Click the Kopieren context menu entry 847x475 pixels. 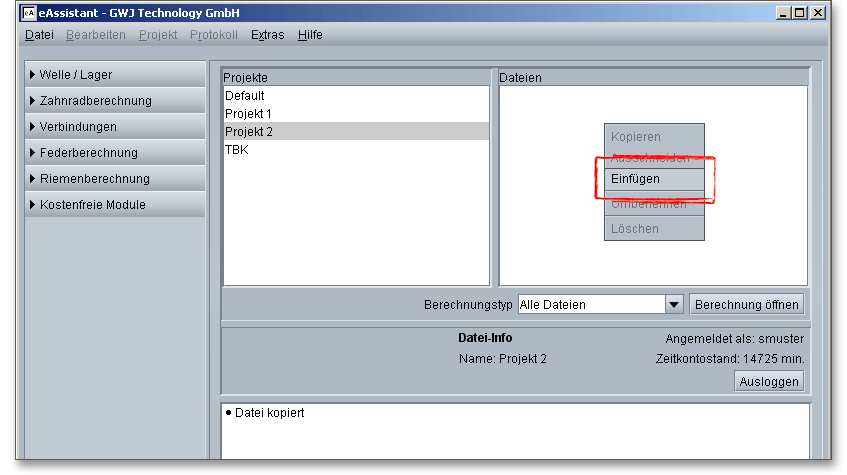(636, 137)
